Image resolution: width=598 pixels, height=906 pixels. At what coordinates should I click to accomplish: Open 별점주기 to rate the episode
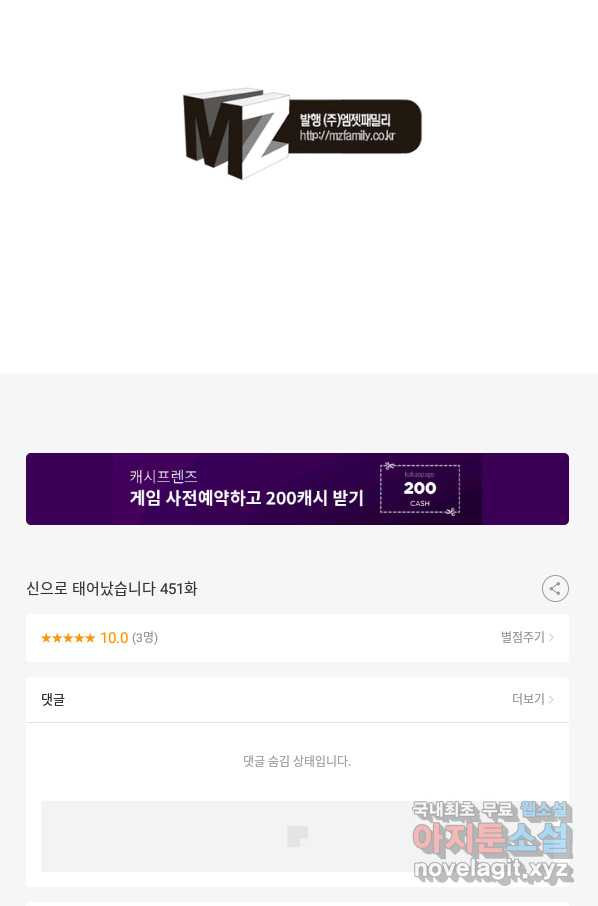click(522, 637)
